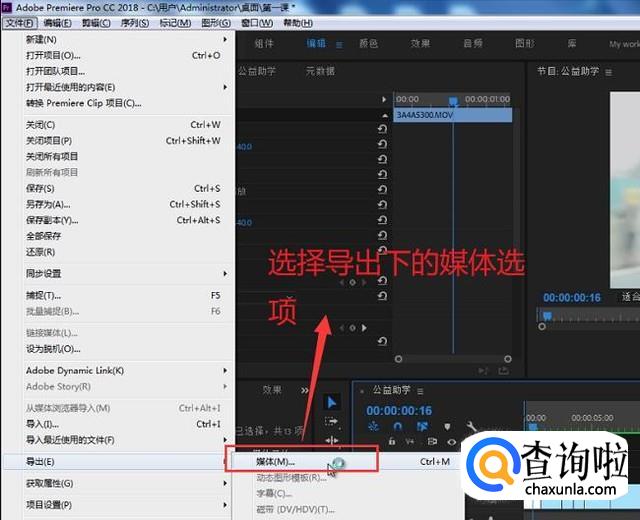The image size is (640, 520).
Task: Open the 文件(F) menu
Action: click(x=20, y=23)
